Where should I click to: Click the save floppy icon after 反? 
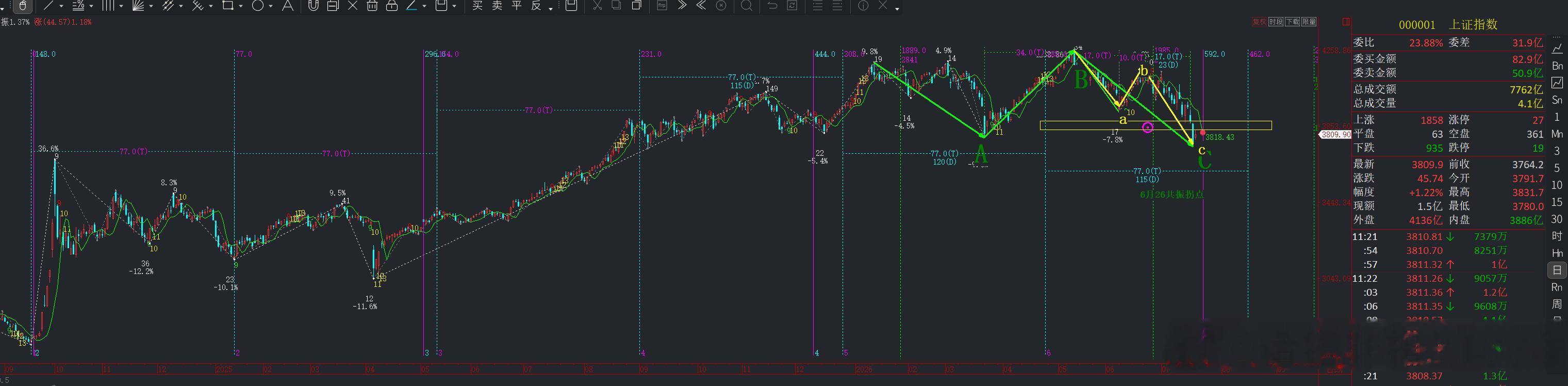point(572,6)
